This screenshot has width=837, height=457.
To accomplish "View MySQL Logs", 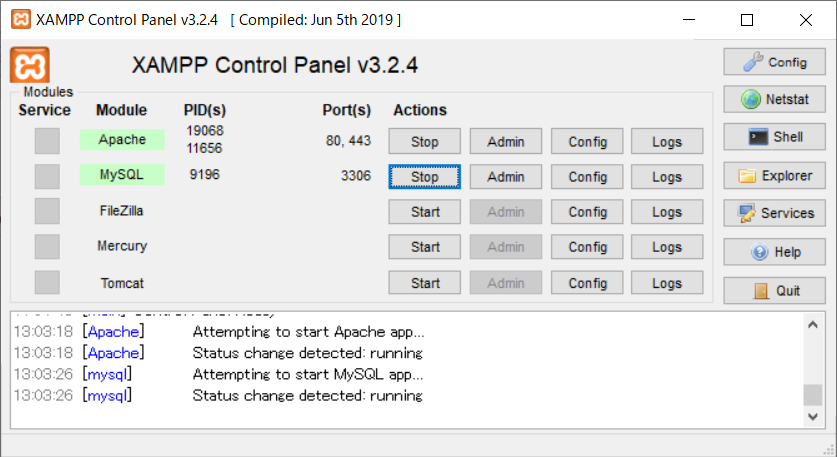I will tap(667, 177).
